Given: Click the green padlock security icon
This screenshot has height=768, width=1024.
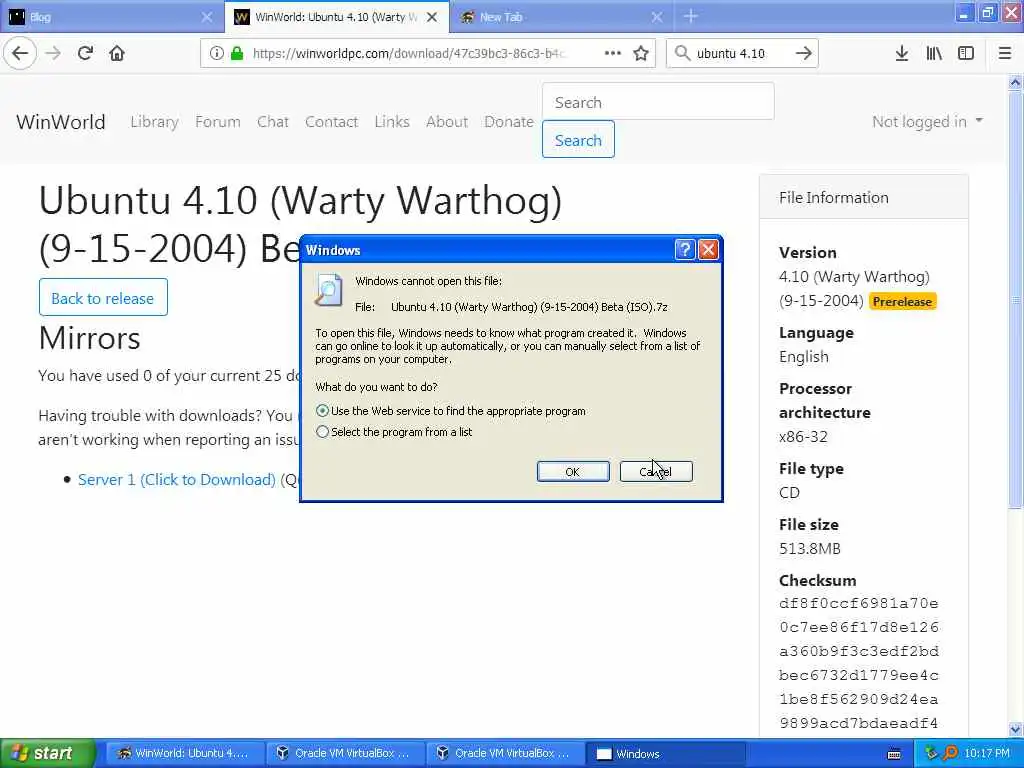Looking at the screenshot, I should (236, 54).
